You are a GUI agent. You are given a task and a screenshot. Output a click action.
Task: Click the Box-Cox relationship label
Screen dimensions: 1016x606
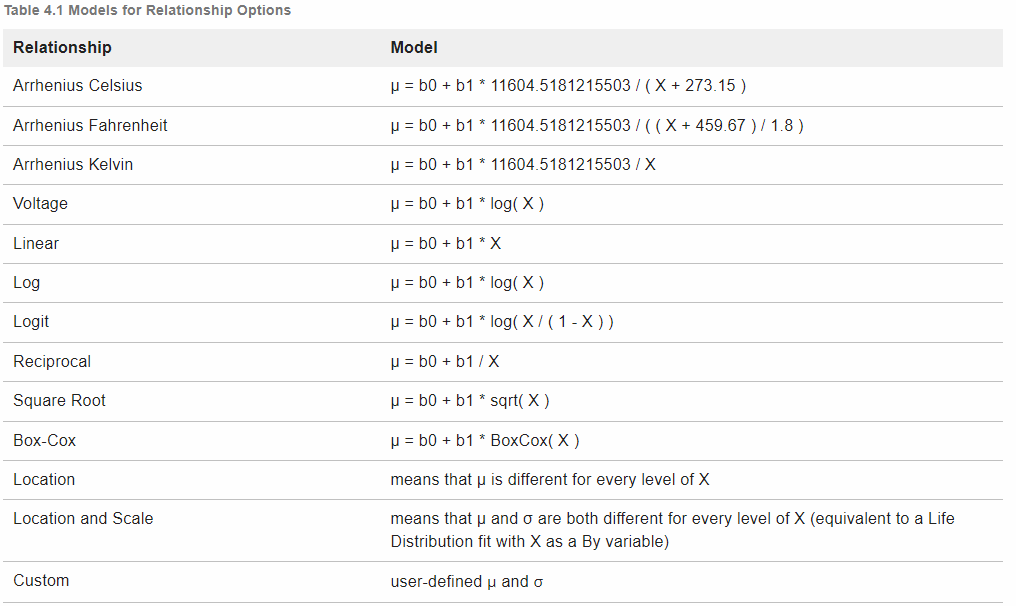click(x=44, y=441)
